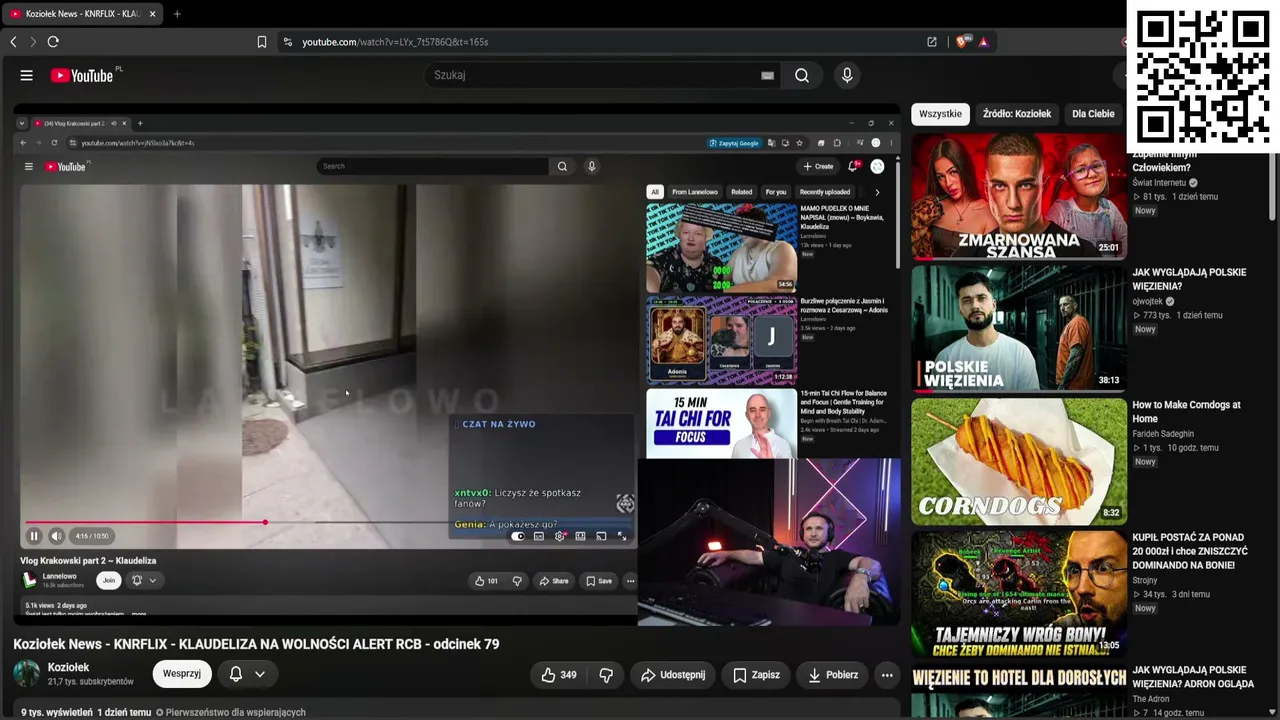Click inner 'Zapytaj Google' button
This screenshot has height=720, width=1280.
pyautogui.click(x=734, y=143)
